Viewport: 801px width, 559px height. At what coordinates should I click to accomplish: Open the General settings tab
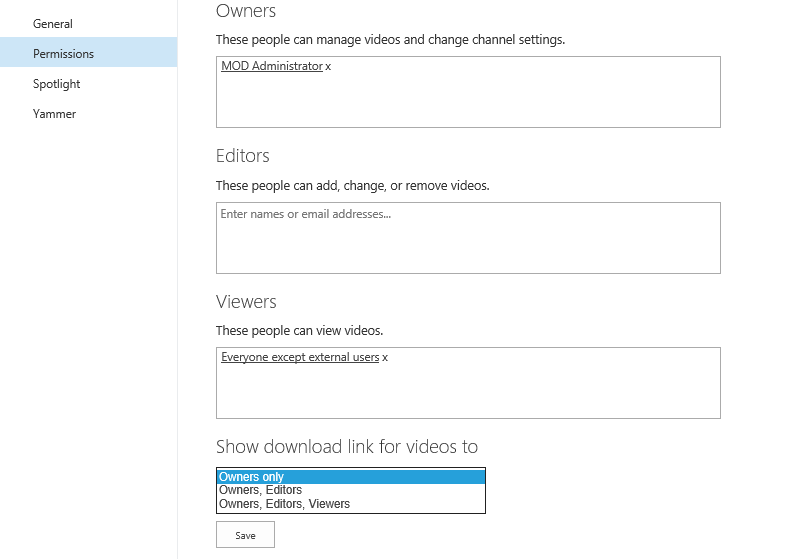pos(53,23)
